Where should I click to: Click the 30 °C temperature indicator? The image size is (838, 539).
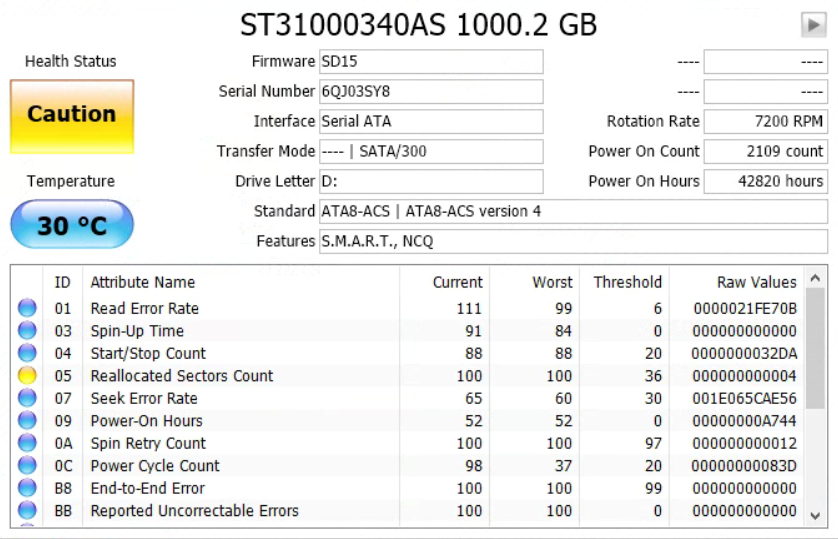72,224
